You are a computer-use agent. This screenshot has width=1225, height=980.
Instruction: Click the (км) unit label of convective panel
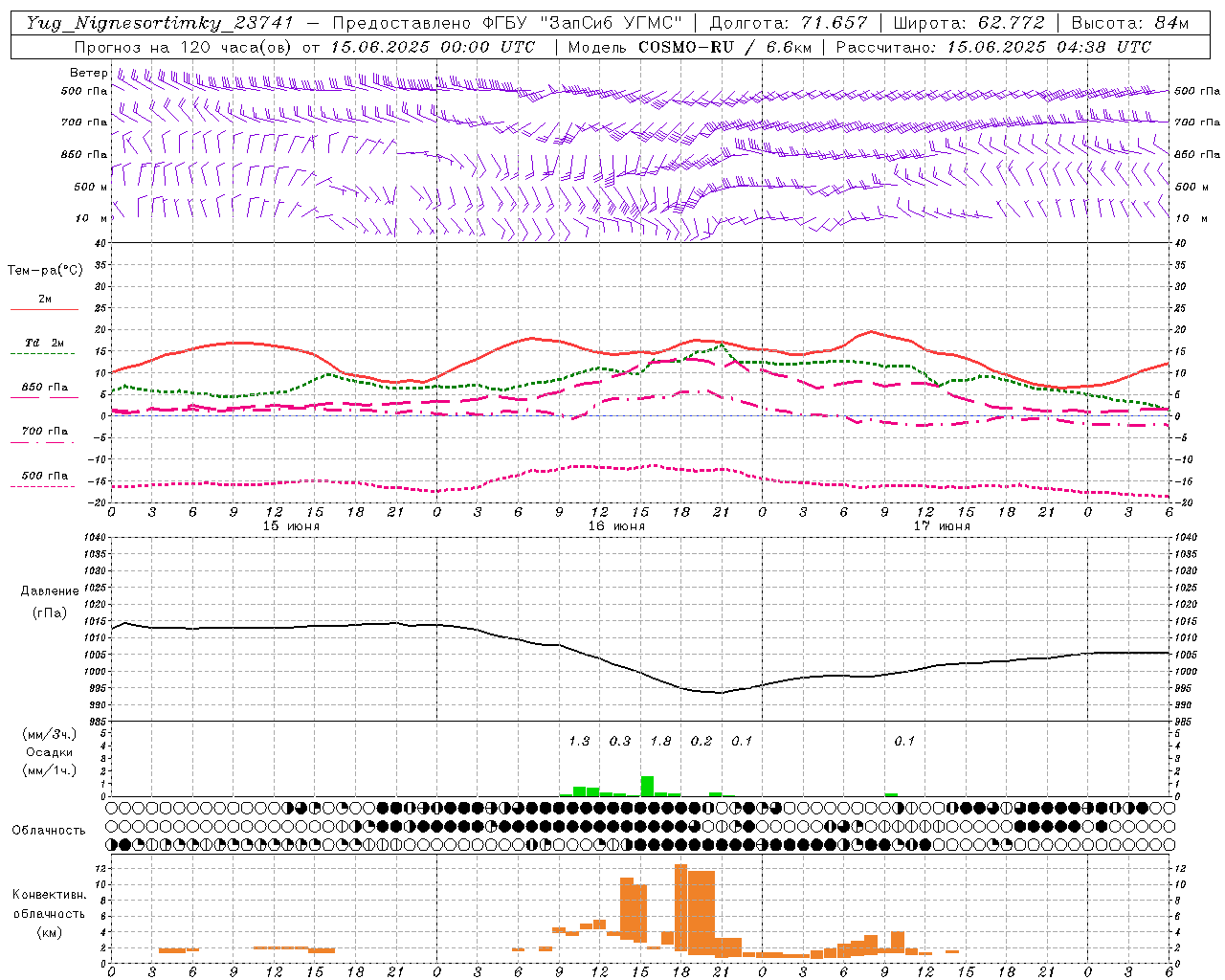coord(49,932)
